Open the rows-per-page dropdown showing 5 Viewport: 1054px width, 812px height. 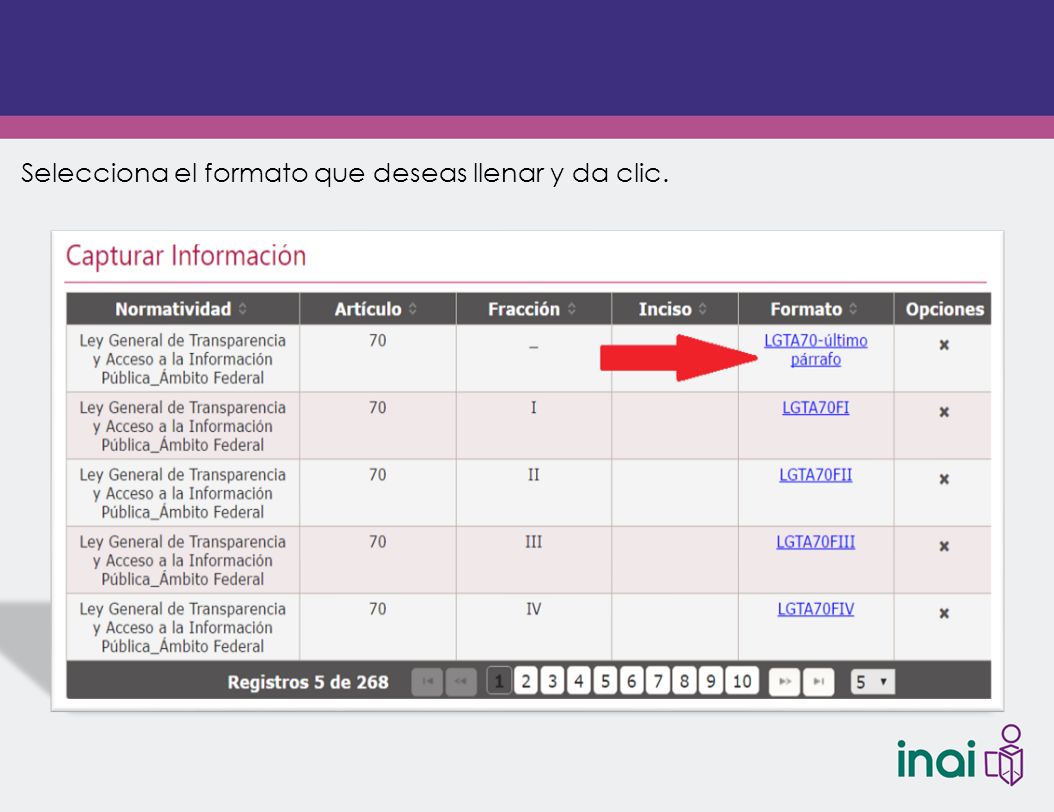pyautogui.click(x=872, y=682)
